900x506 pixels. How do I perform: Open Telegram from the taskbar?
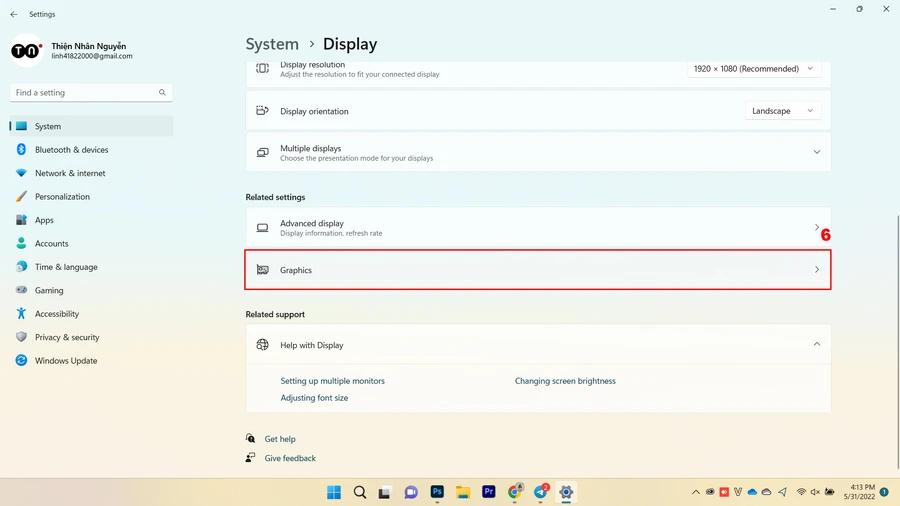541,492
